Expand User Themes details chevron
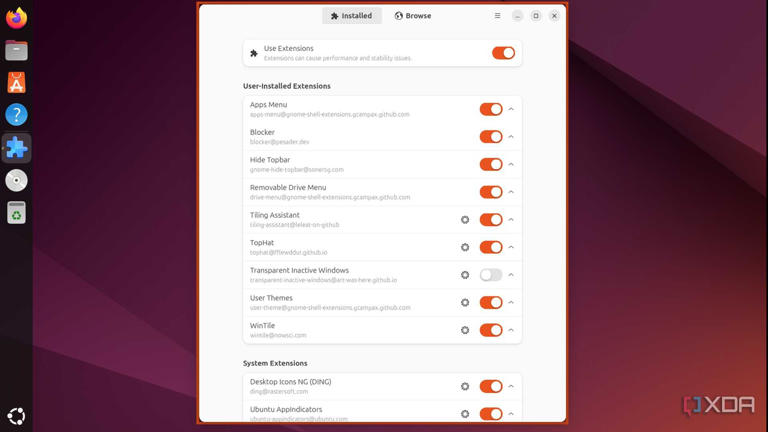This screenshot has width=768, height=432. [511, 303]
